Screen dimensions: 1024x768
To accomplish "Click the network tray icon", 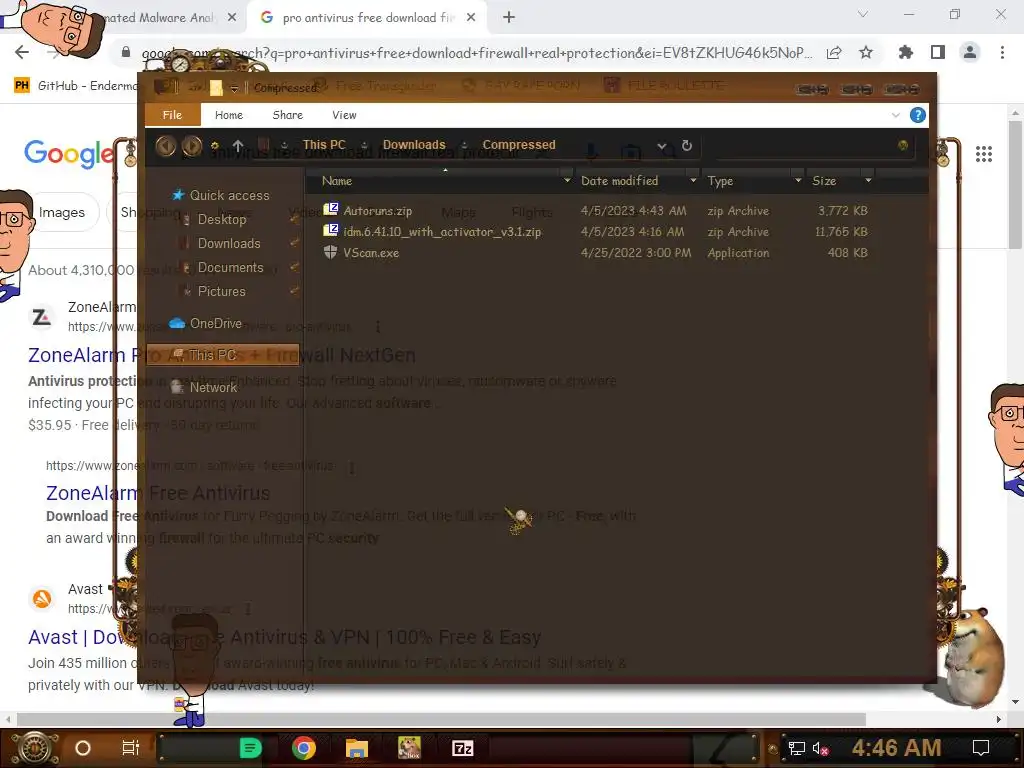I will (797, 748).
